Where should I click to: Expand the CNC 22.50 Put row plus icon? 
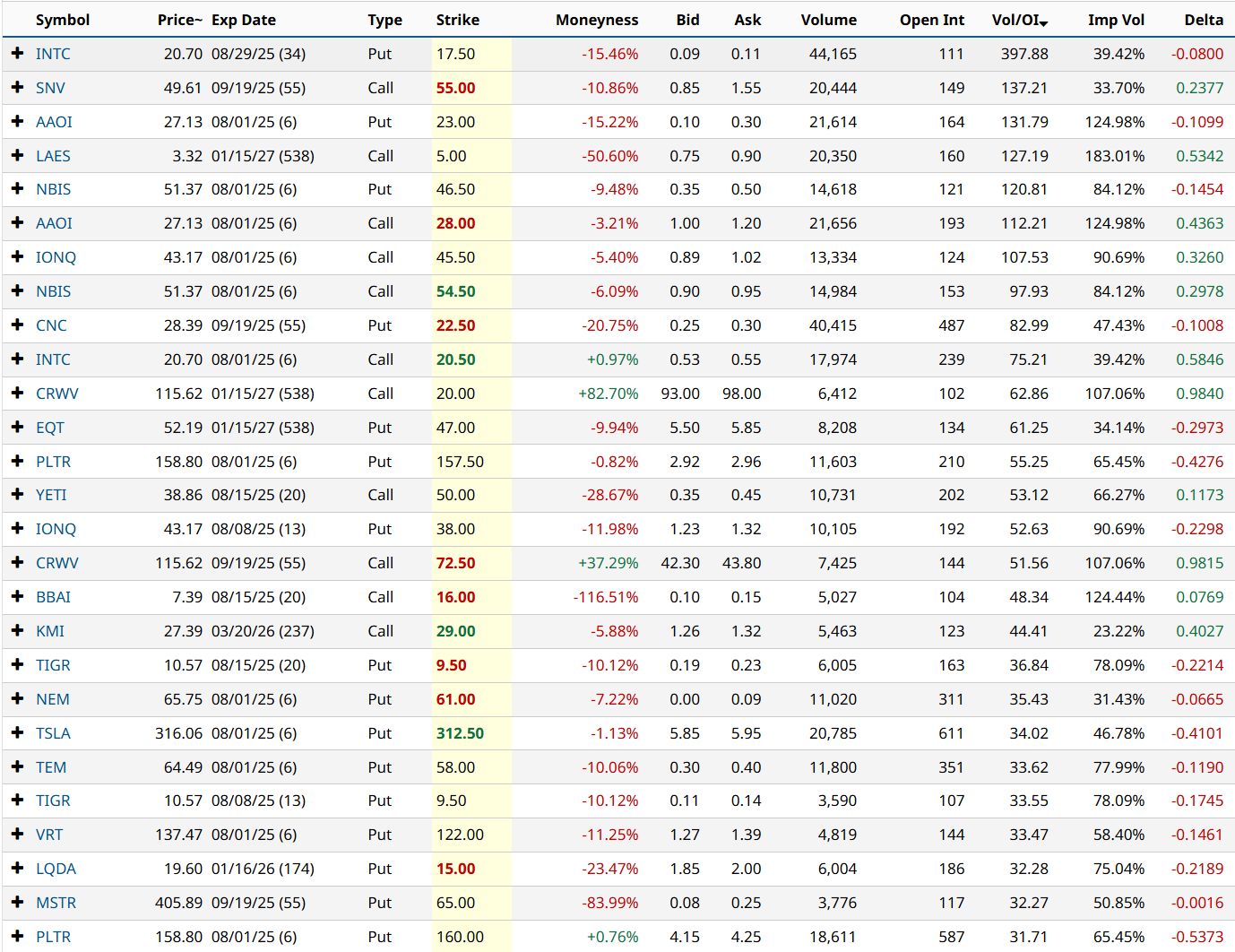pos(17,325)
